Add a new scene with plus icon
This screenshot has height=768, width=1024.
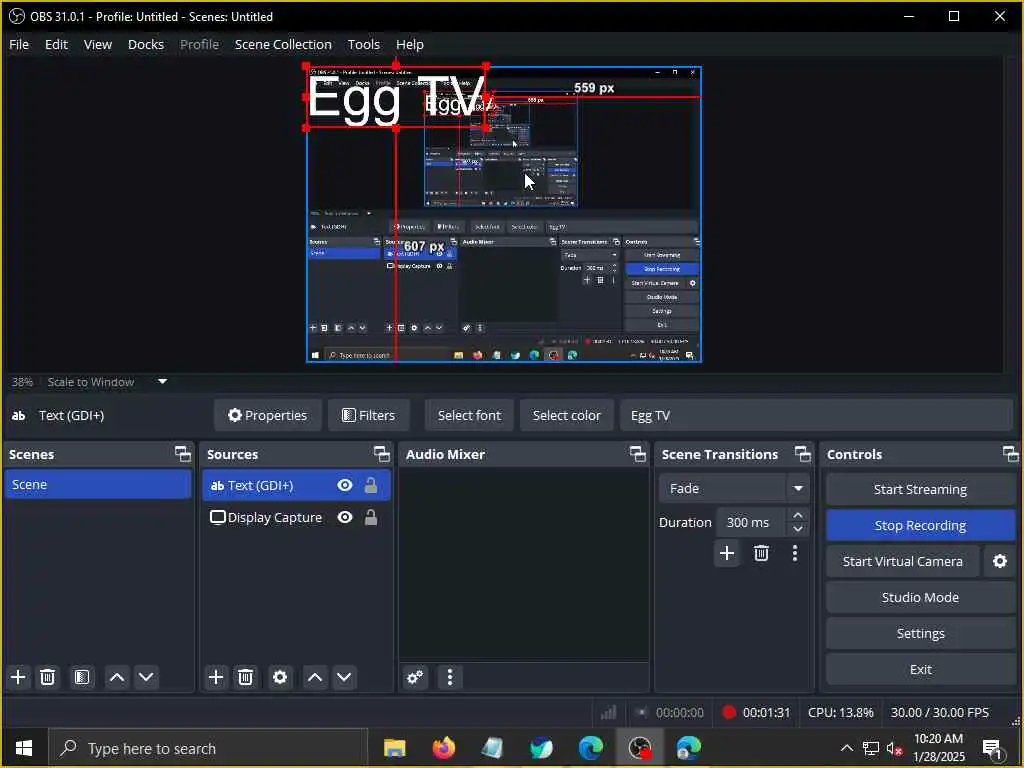point(18,677)
